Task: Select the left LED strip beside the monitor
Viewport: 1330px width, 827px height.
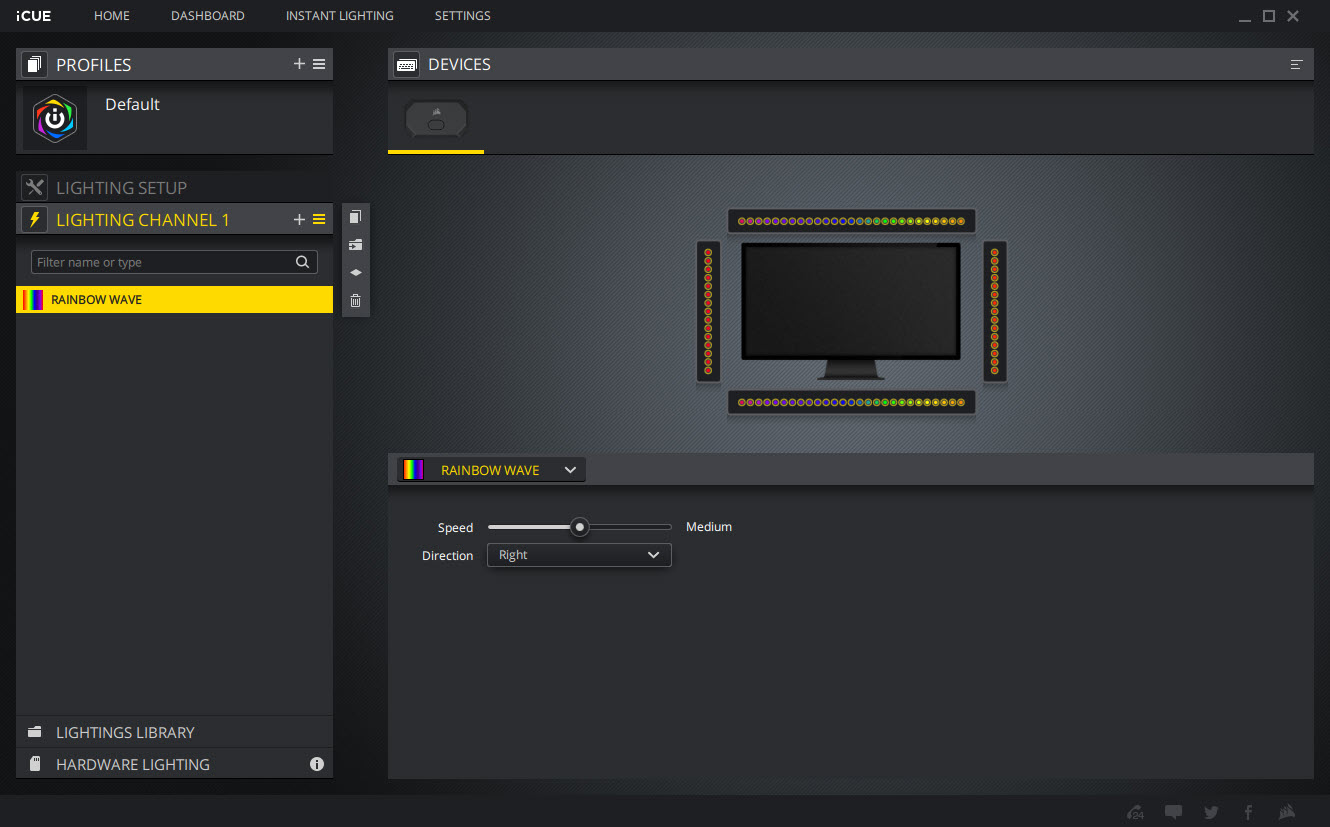Action: (708, 311)
